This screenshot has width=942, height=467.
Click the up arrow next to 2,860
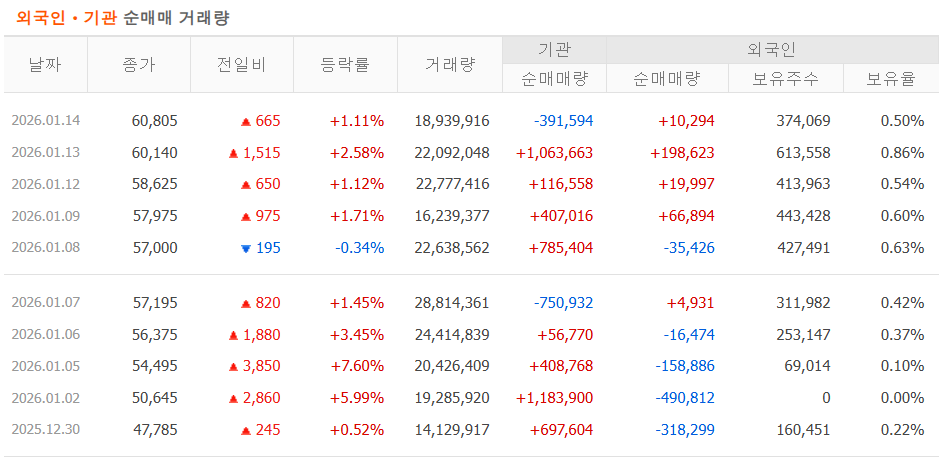pos(233,398)
